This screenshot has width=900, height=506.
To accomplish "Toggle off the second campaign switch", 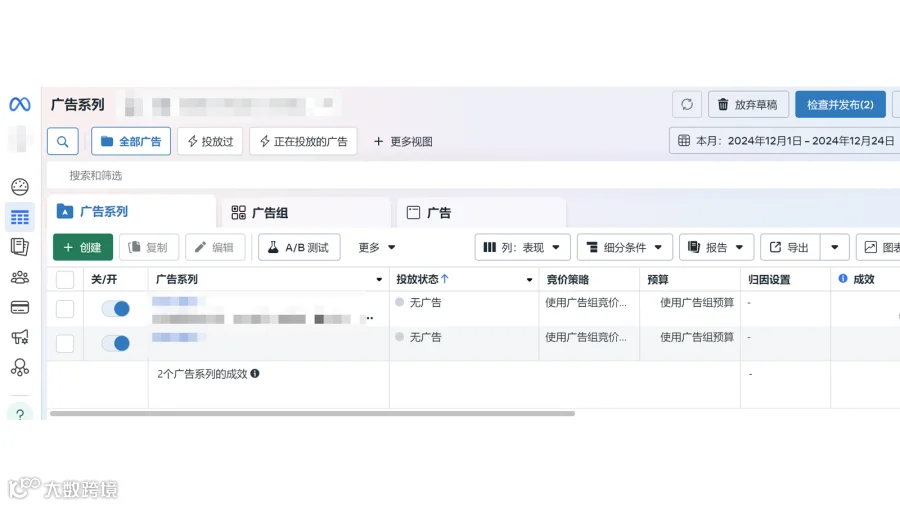I will [x=115, y=343].
